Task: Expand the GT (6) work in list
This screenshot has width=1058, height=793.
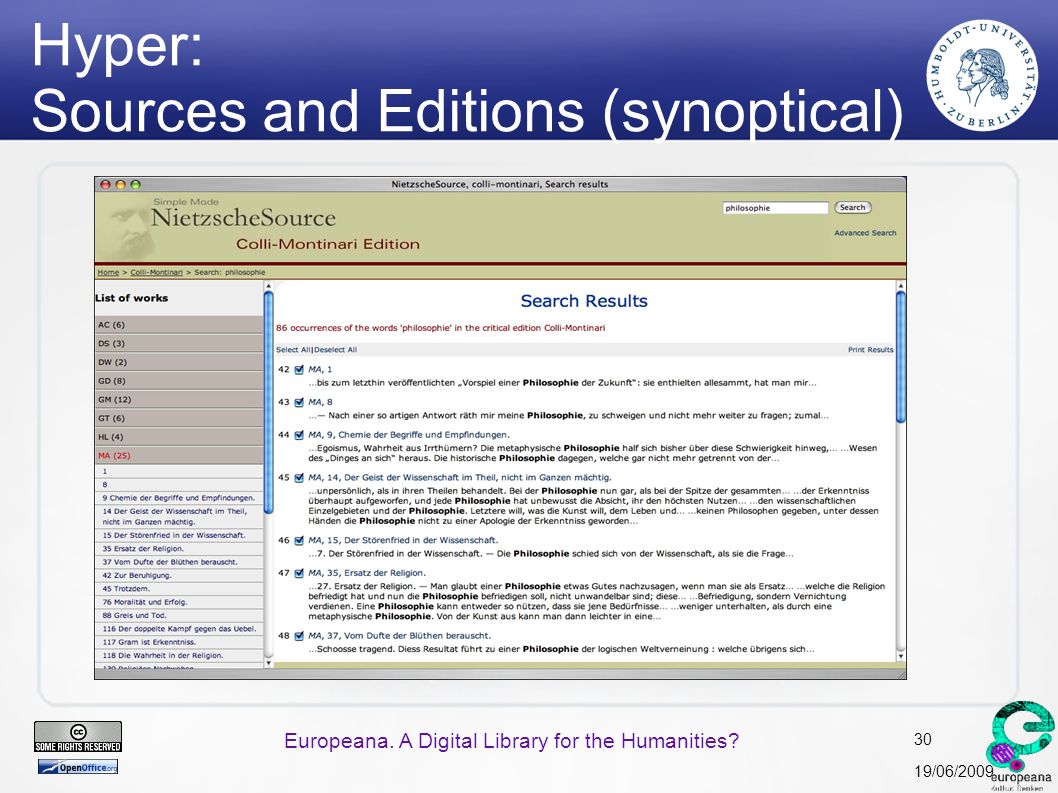Action: pyautogui.click(x=179, y=418)
